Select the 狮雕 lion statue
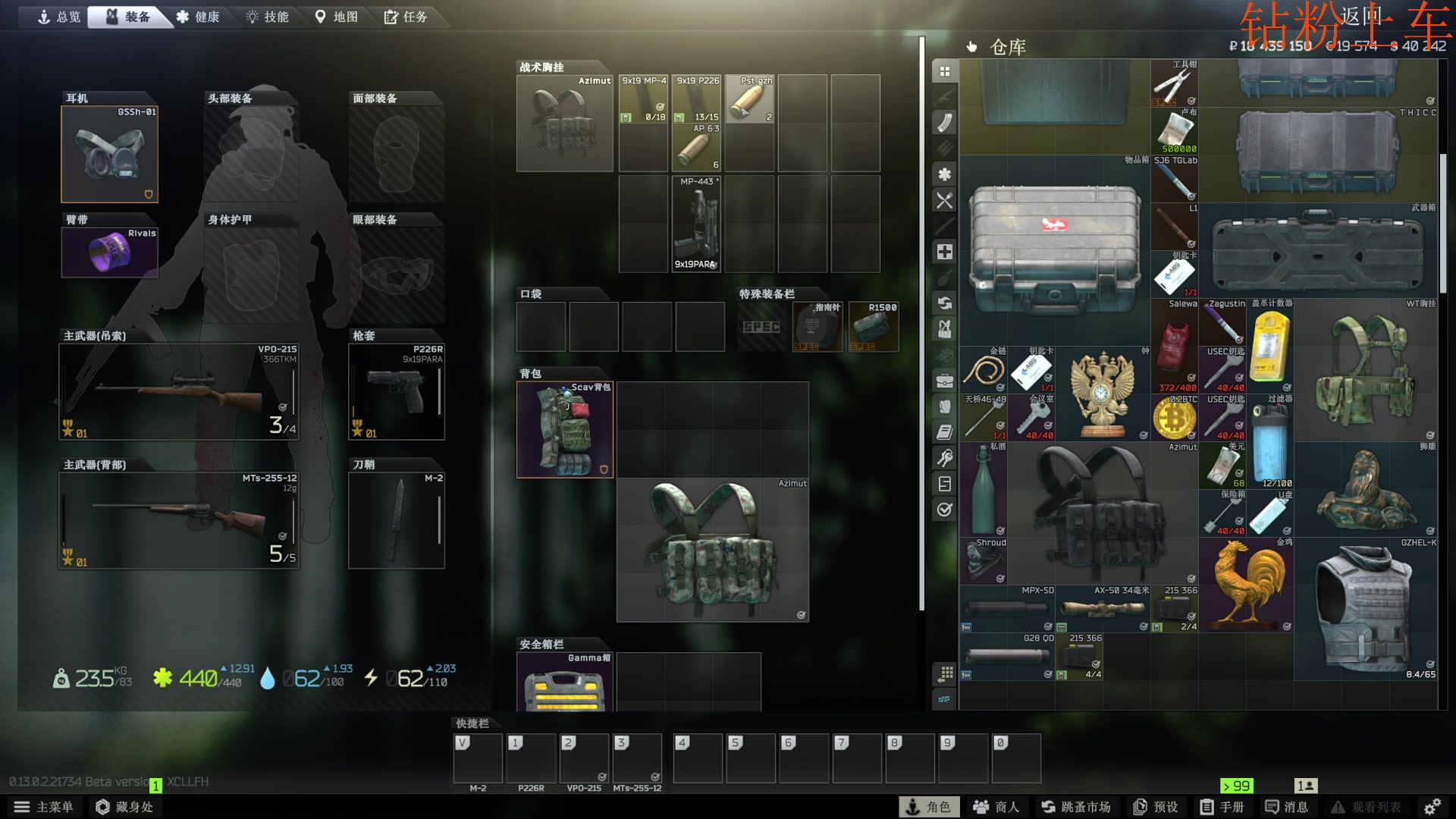Image resolution: width=1456 pixels, height=819 pixels. coord(1366,489)
